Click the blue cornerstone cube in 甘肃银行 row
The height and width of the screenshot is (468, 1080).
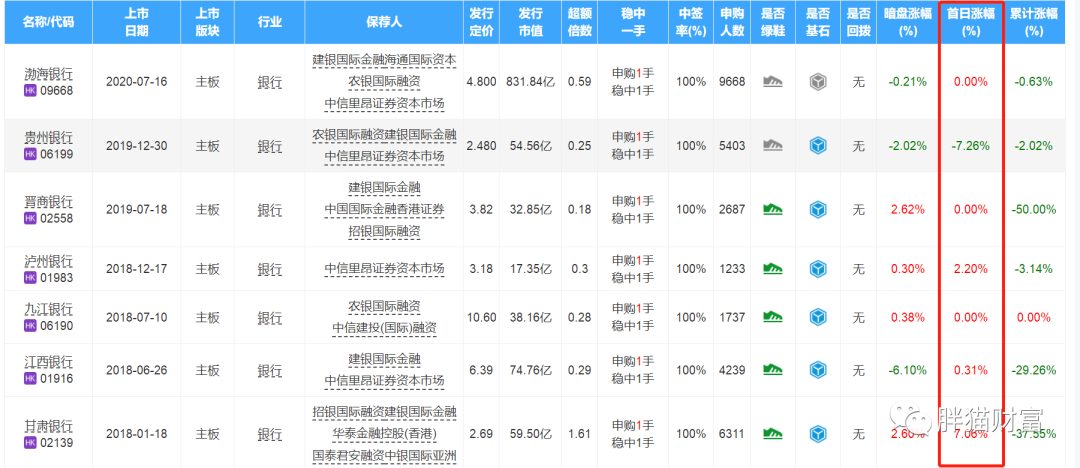pos(817,434)
